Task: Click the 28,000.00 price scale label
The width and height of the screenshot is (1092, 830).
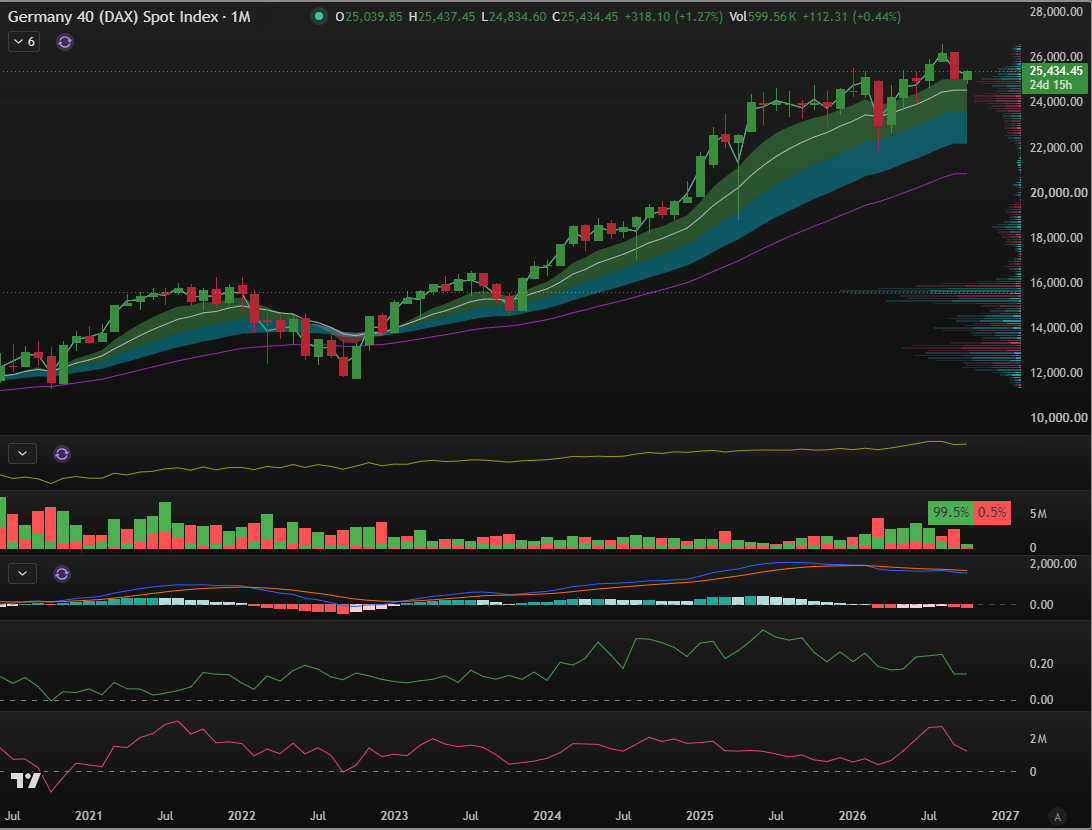Action: (x=1058, y=12)
